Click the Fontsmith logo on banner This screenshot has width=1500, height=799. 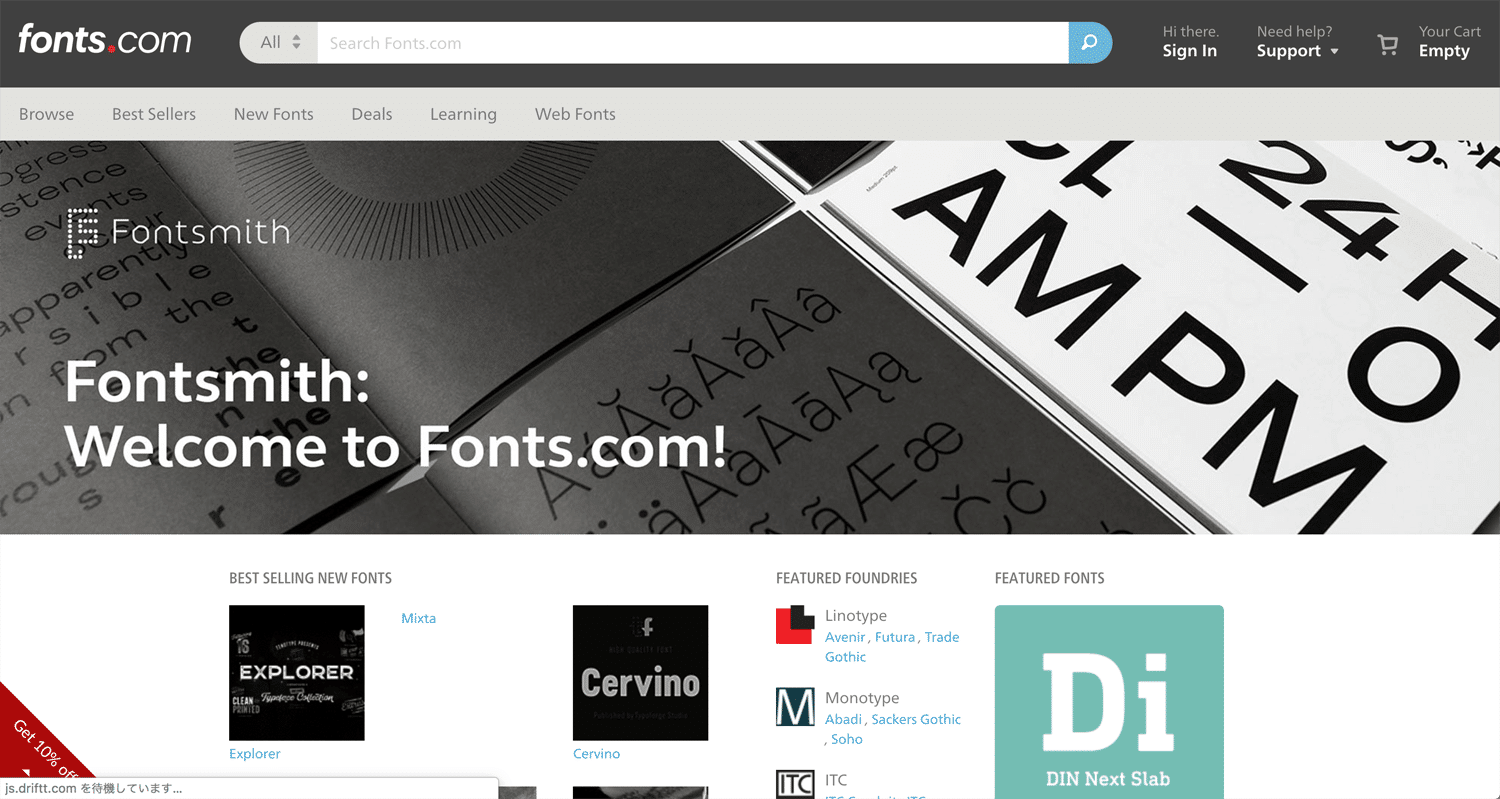177,233
